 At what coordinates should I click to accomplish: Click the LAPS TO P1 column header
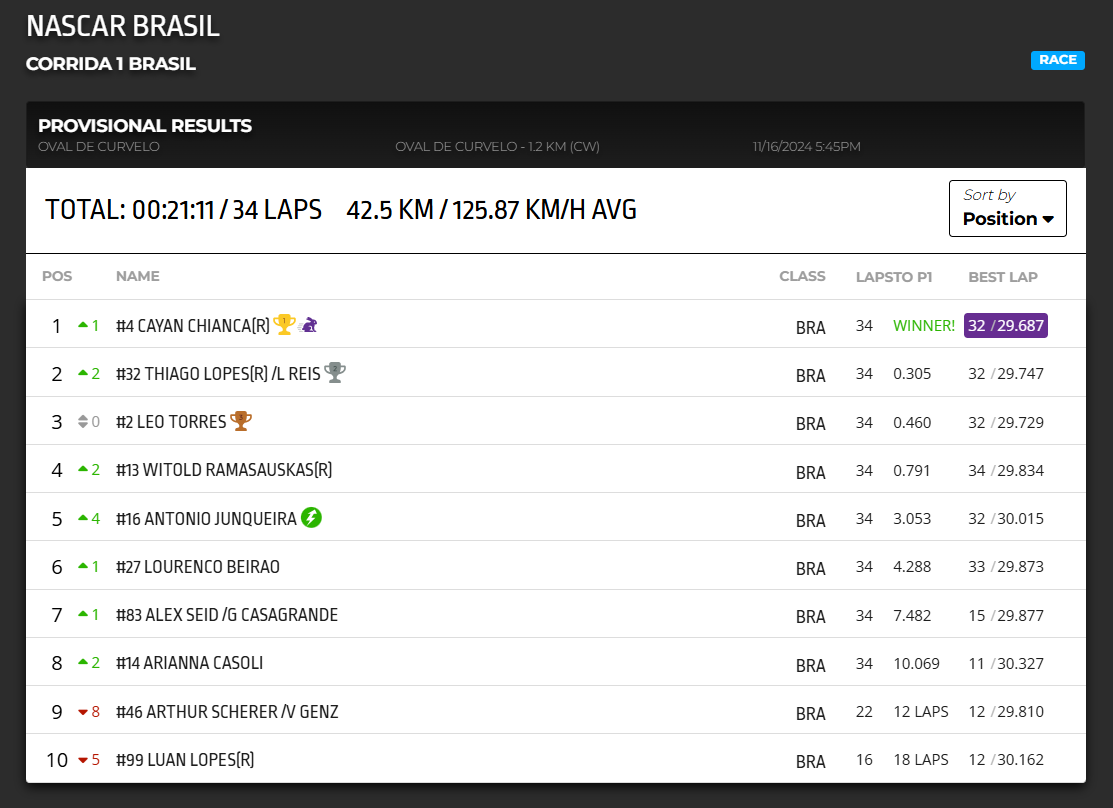894,277
